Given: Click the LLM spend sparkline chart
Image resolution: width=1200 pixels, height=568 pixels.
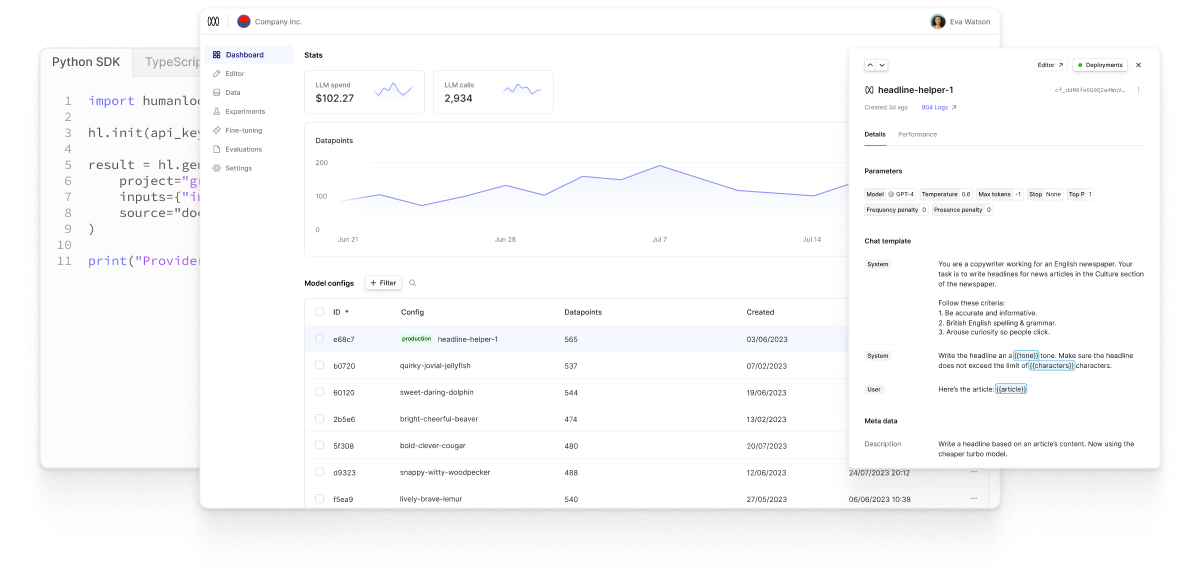Looking at the screenshot, I should click(x=393, y=90).
